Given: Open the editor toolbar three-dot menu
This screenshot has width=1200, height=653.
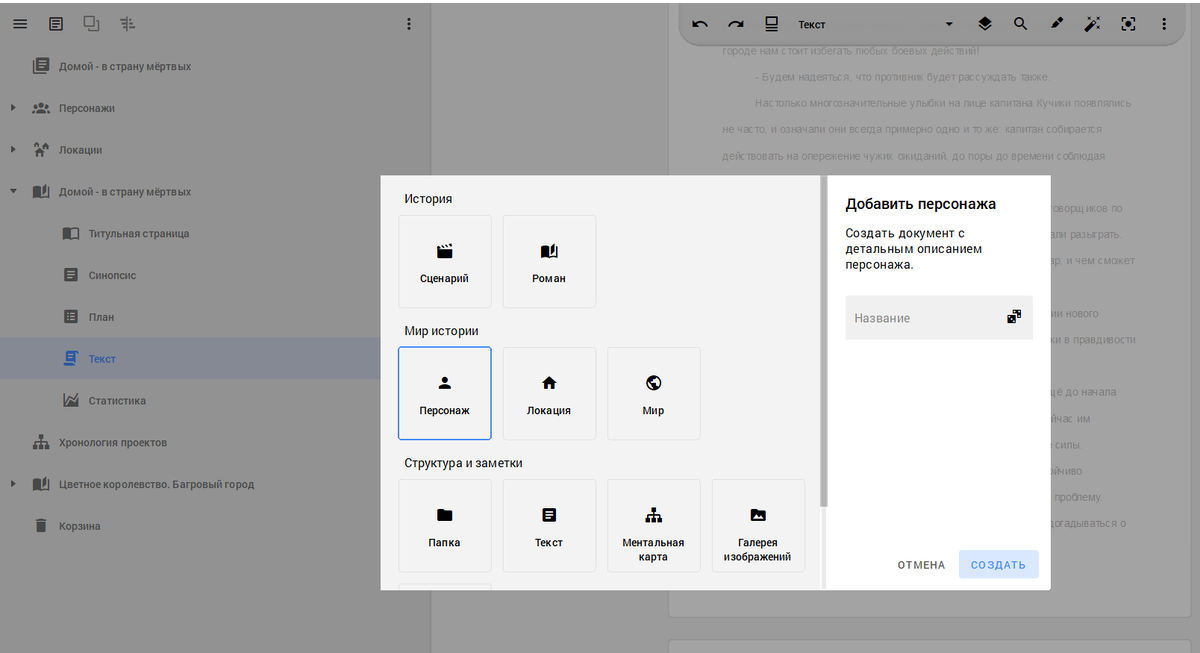Looking at the screenshot, I should pyautogui.click(x=1164, y=24).
